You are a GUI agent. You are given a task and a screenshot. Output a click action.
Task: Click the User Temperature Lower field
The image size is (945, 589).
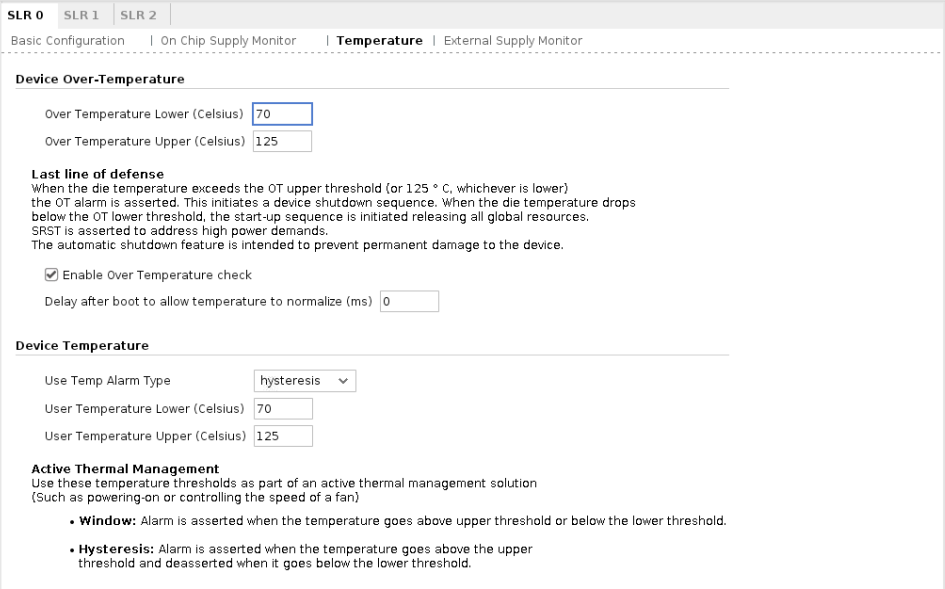[282, 409]
